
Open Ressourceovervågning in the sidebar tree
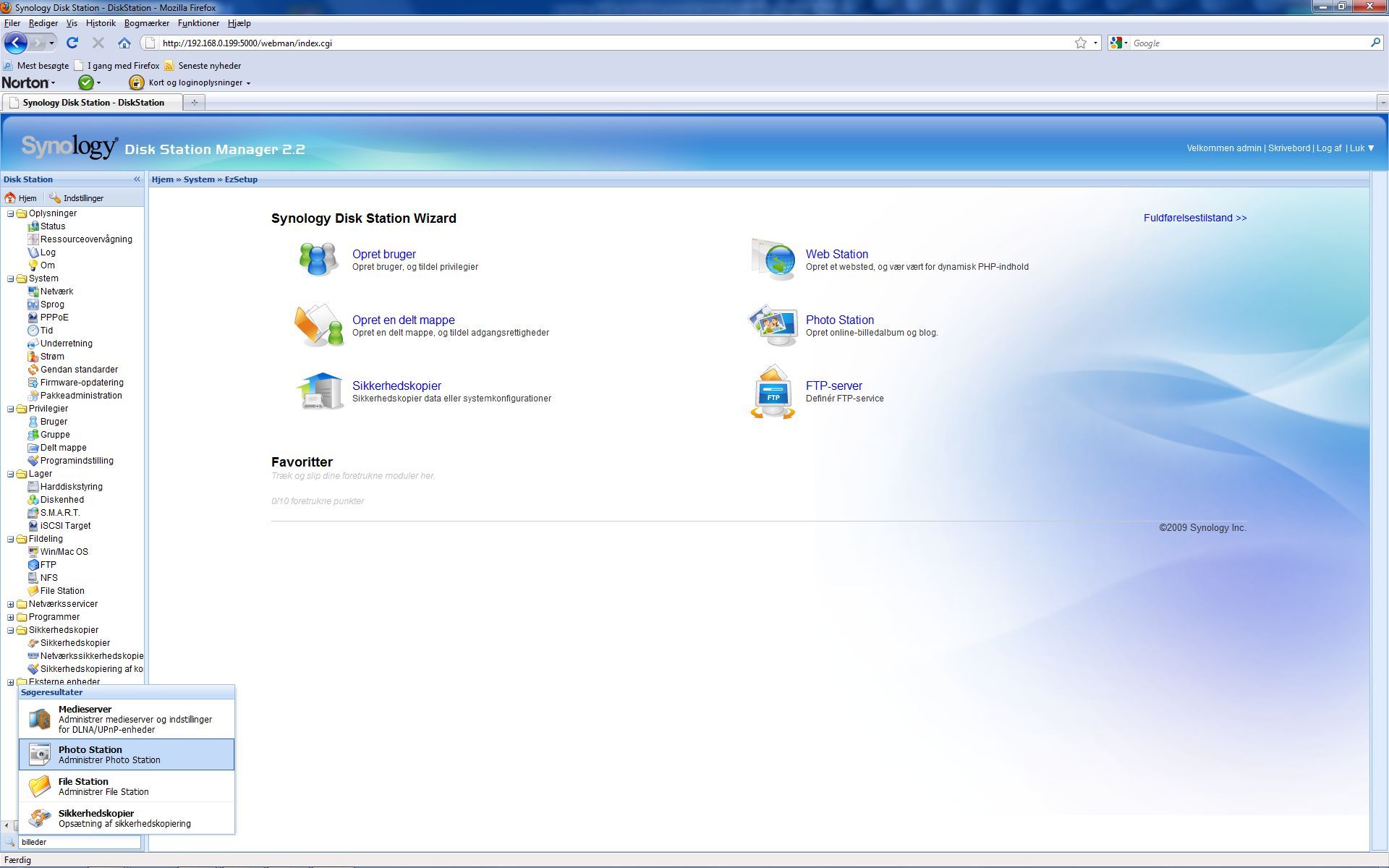(x=85, y=239)
